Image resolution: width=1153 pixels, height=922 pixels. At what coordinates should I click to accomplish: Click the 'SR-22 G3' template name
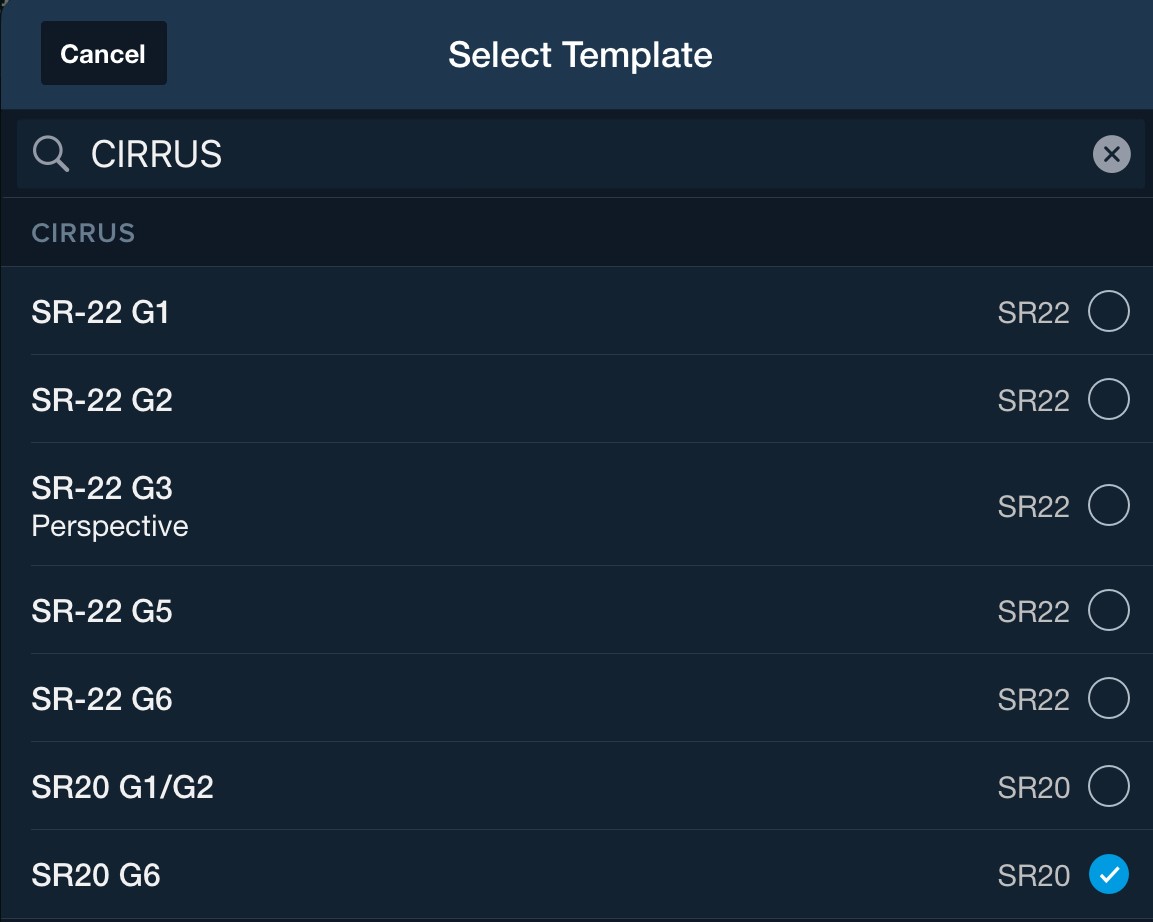[102, 488]
